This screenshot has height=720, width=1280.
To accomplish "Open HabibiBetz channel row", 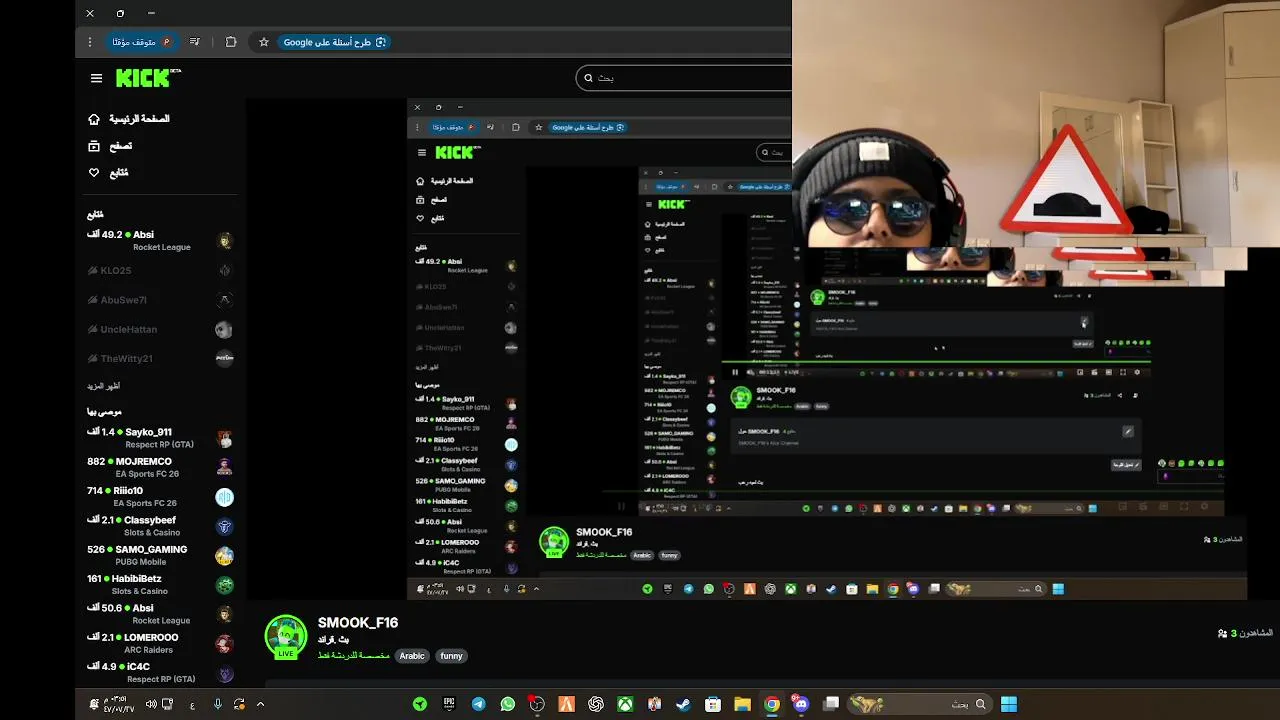I will [x=160, y=585].
